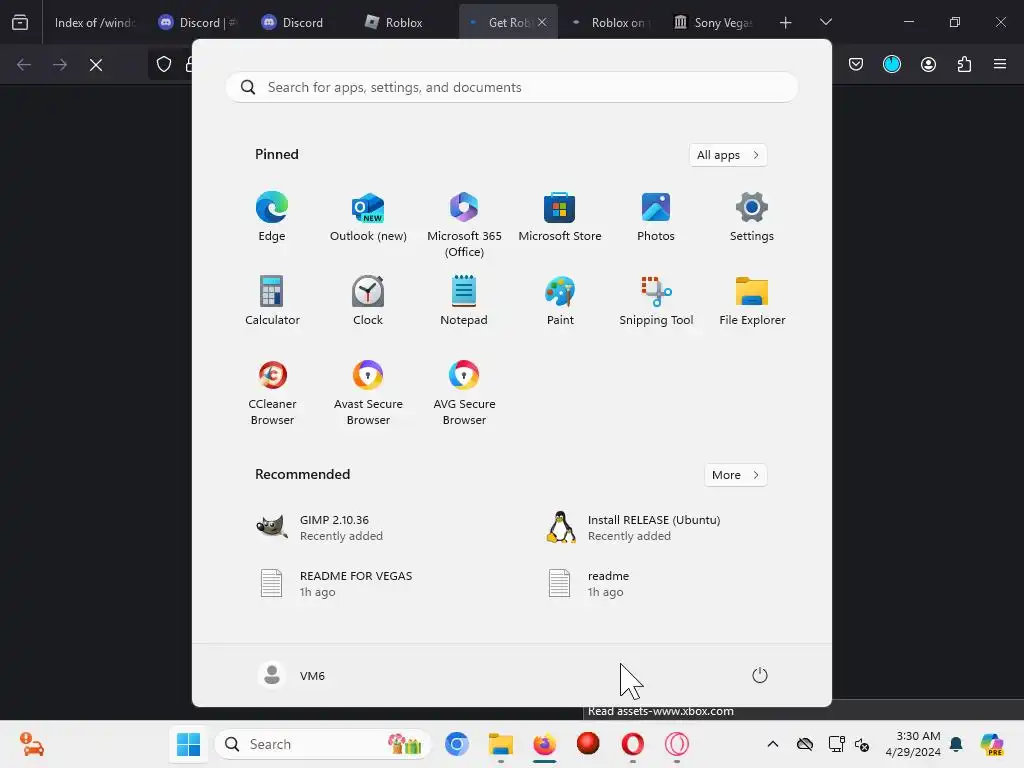
Task: Expand the All apps list
Action: [728, 155]
